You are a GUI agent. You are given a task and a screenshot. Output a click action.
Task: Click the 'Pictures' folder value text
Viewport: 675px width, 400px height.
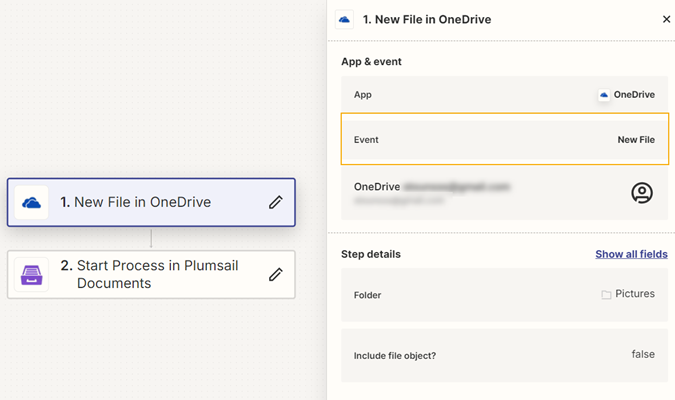coord(635,294)
